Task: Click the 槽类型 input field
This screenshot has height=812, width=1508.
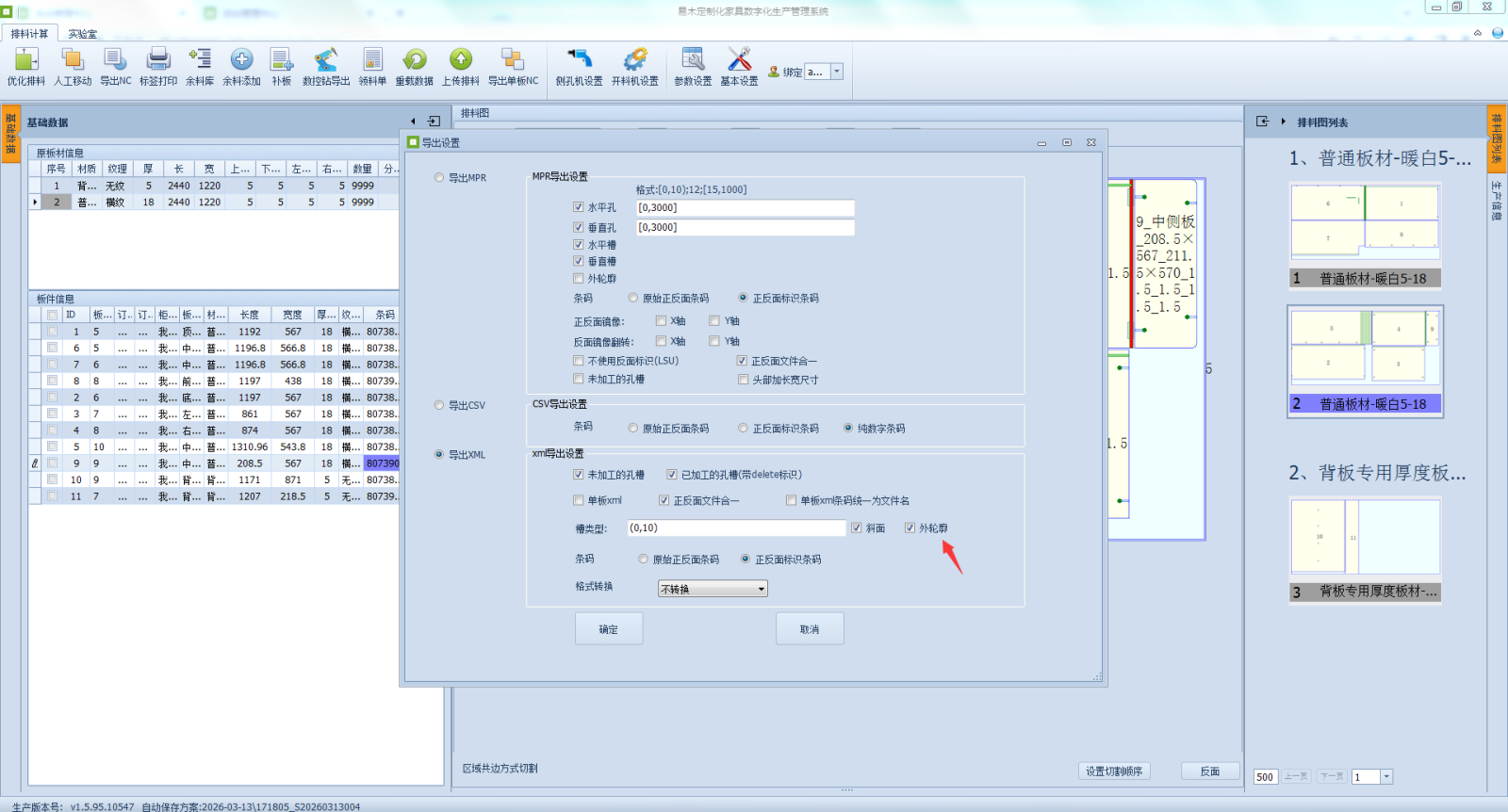Action: pyautogui.click(x=736, y=528)
